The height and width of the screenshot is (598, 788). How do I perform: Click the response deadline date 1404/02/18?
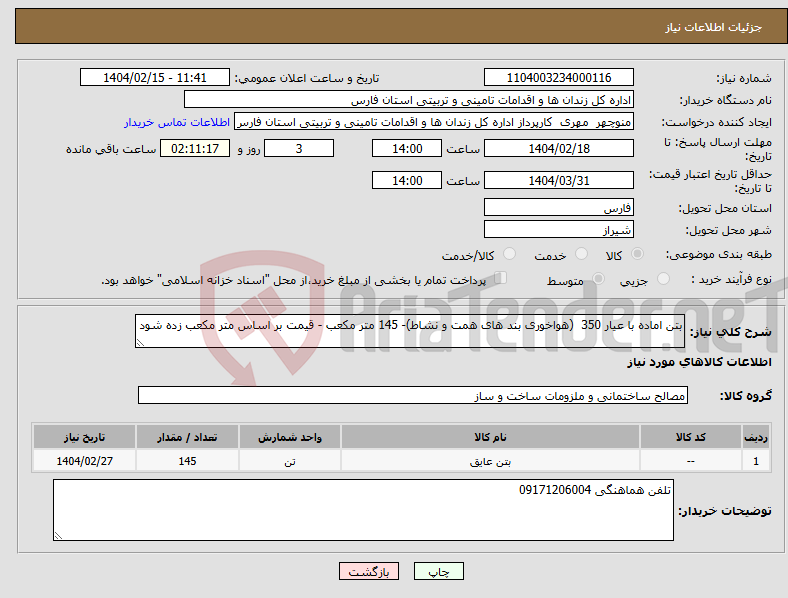[x=559, y=149]
